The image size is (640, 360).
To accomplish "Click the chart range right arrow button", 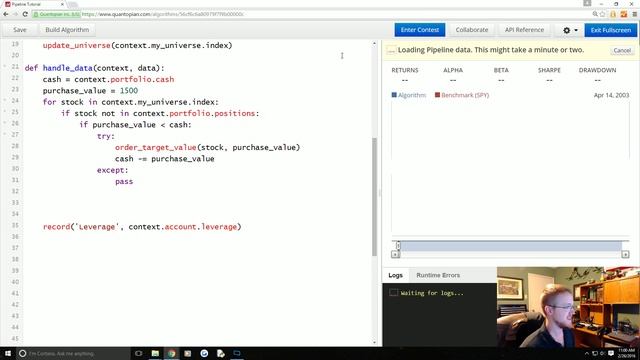I will pos(625,254).
